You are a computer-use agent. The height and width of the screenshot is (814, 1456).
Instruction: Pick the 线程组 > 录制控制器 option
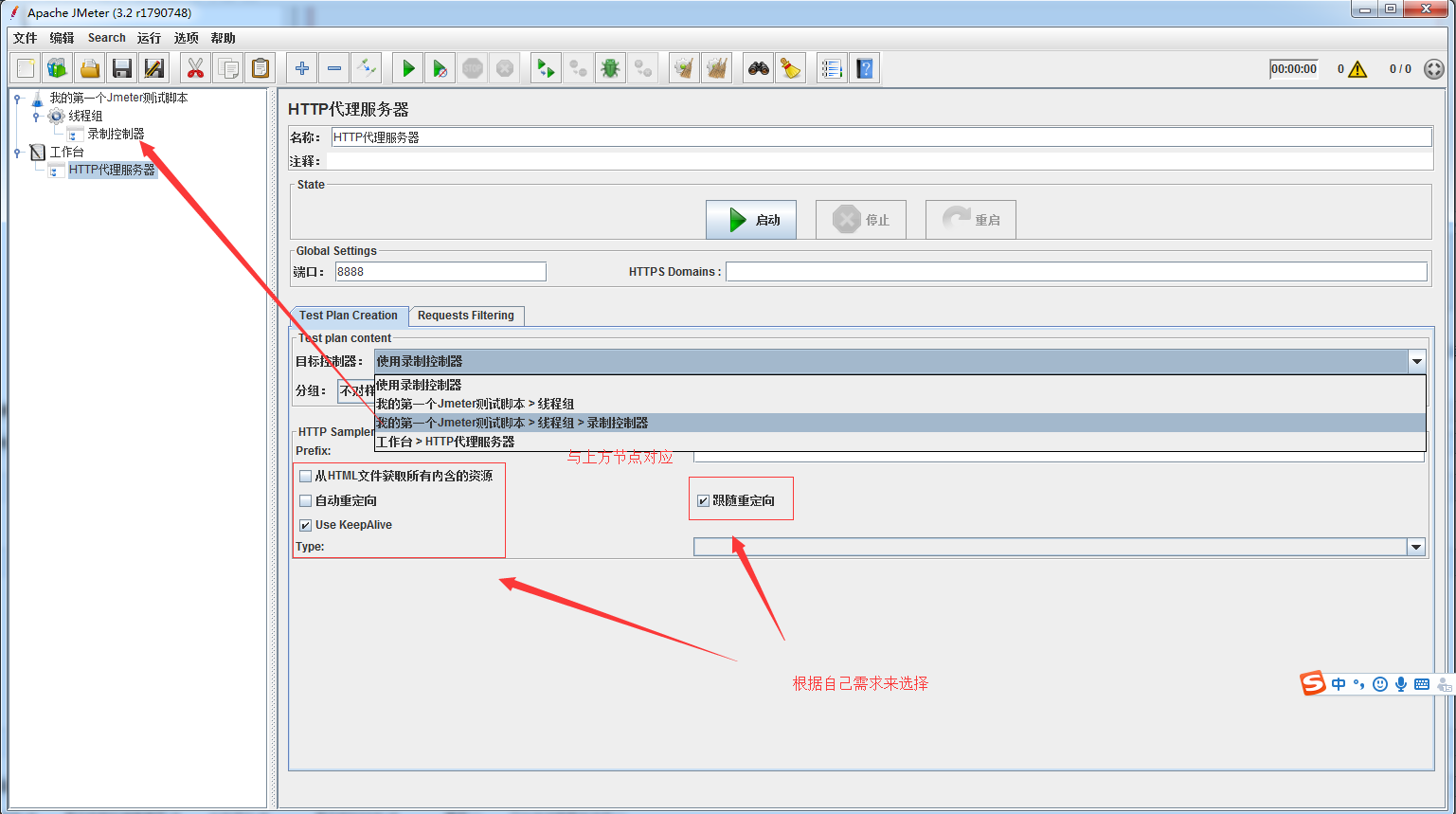[x=900, y=423]
